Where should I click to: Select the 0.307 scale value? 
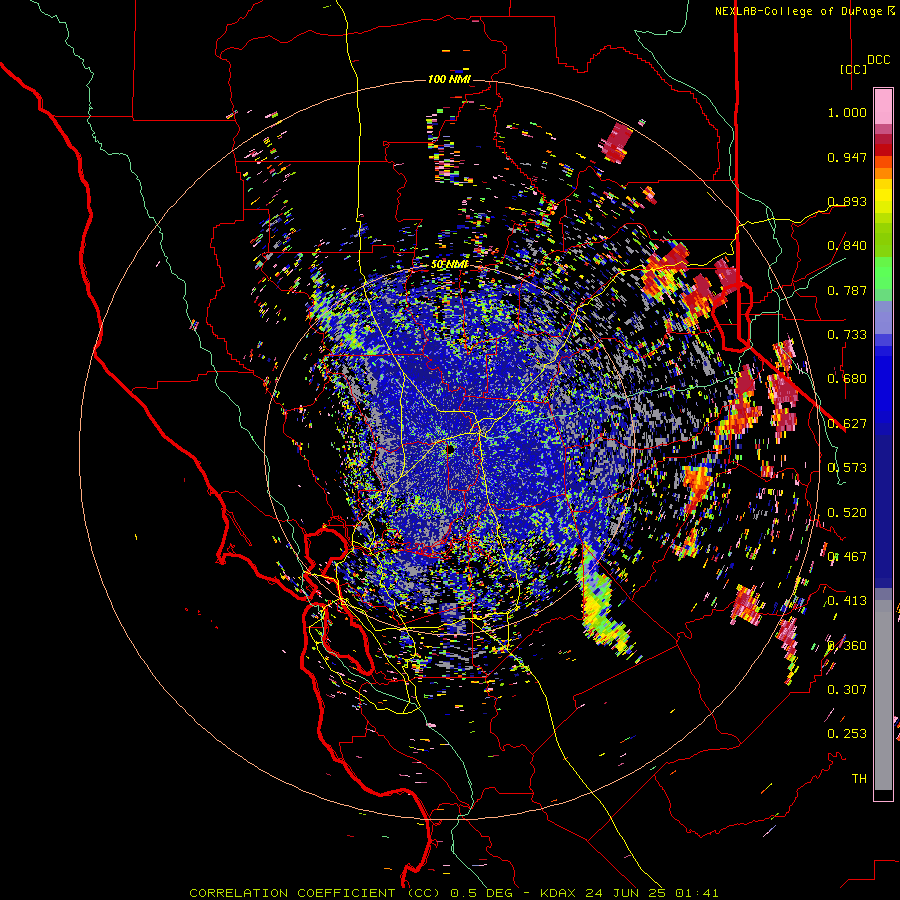pos(847,689)
